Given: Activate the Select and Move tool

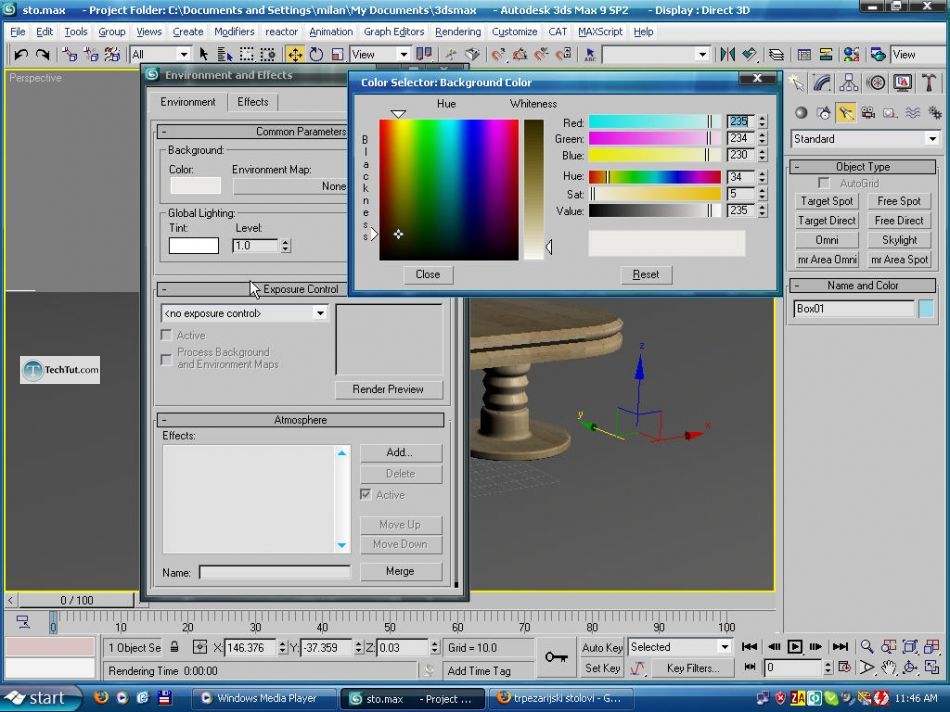Looking at the screenshot, I should [295, 55].
